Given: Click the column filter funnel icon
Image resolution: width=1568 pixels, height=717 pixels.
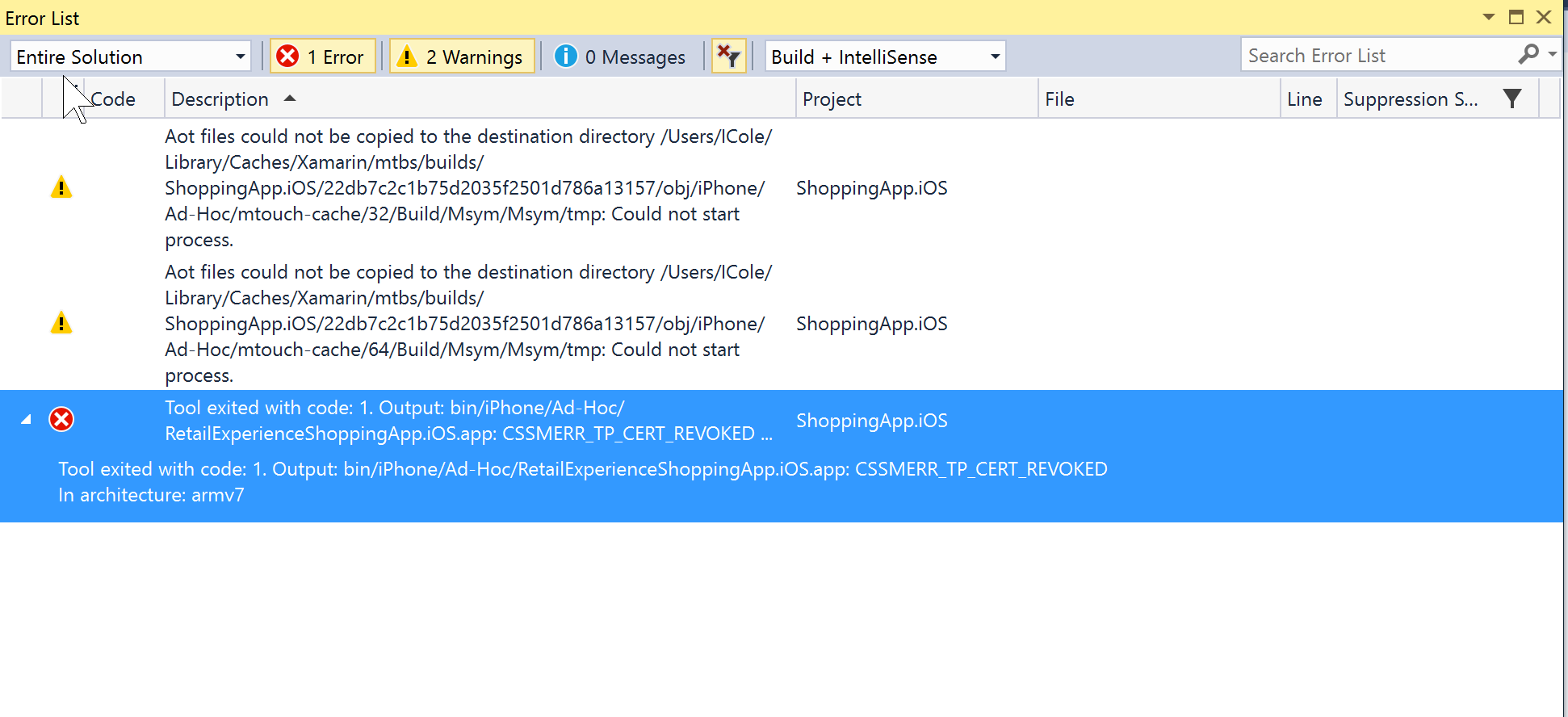Looking at the screenshot, I should pyautogui.click(x=1512, y=99).
